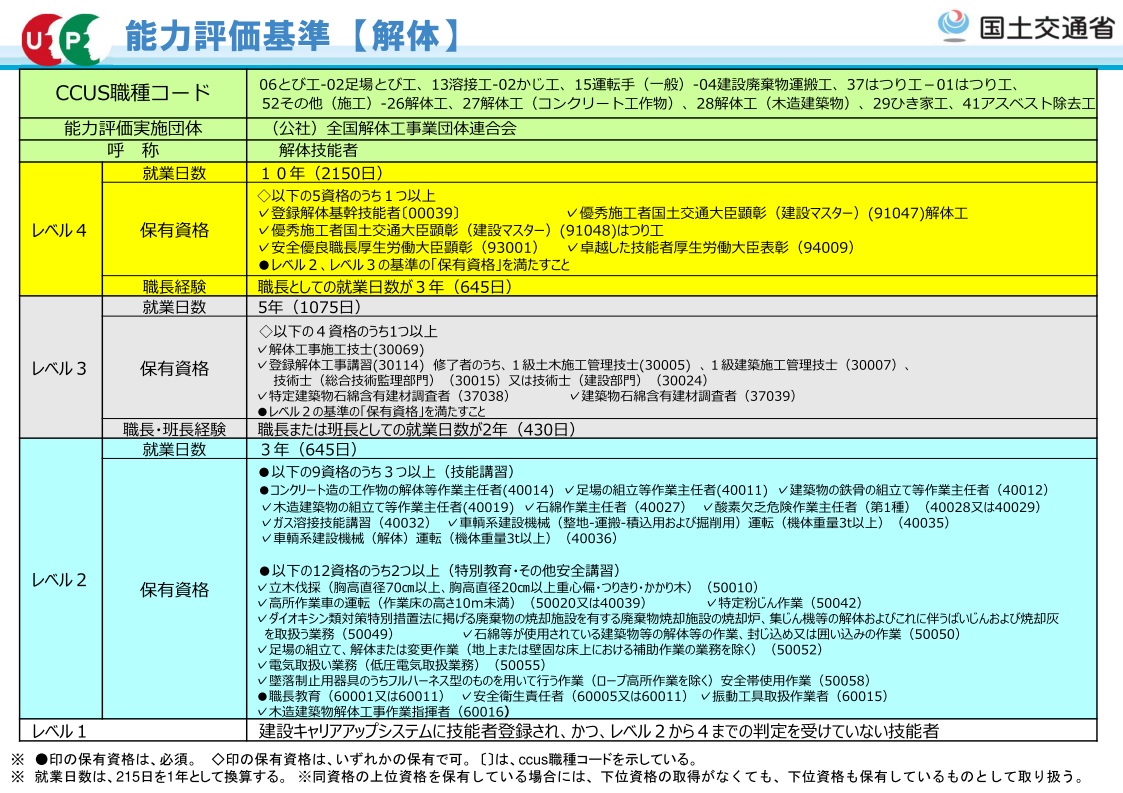Select ガス溶接技能講習（40032） entry
Image resolution: width=1123 pixels, height=793 pixels.
click(x=347, y=523)
